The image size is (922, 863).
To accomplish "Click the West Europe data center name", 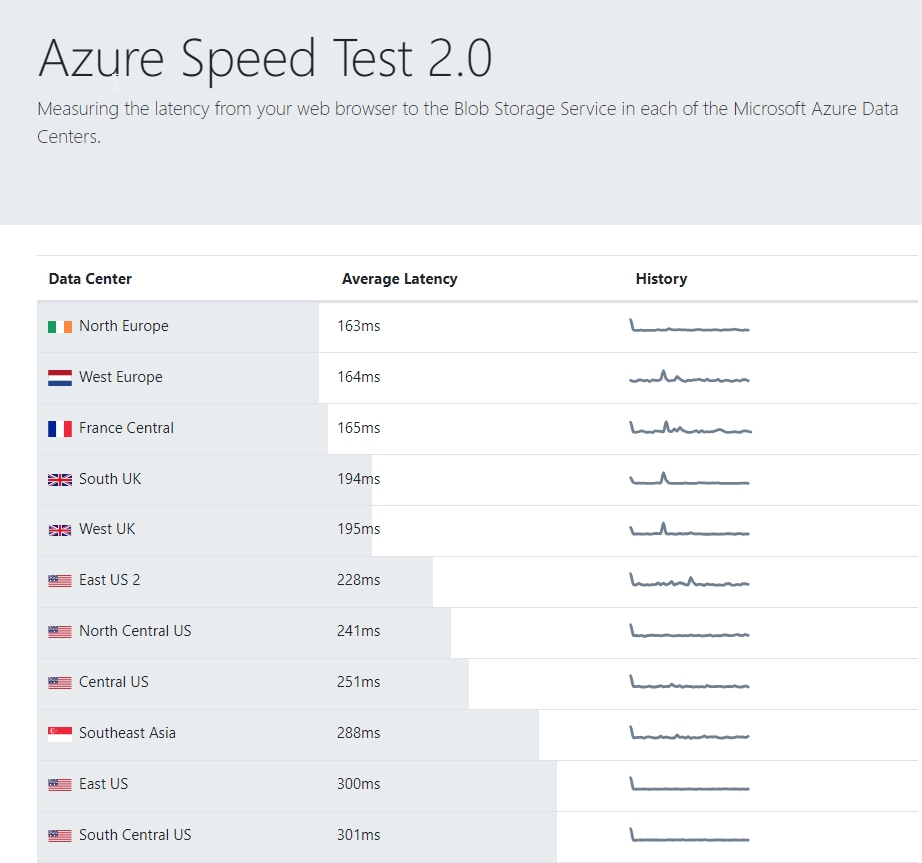I will click(121, 377).
